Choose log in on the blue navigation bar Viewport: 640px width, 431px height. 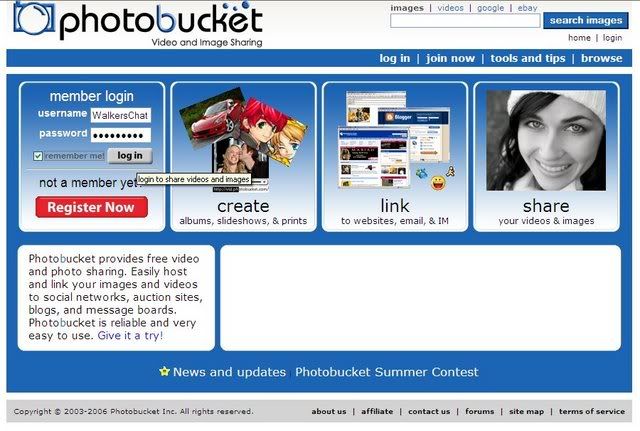pos(395,58)
